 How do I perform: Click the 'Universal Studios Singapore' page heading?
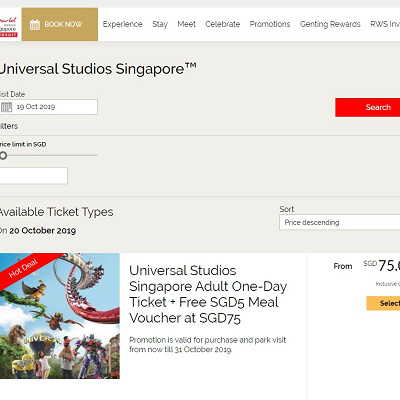(98, 69)
